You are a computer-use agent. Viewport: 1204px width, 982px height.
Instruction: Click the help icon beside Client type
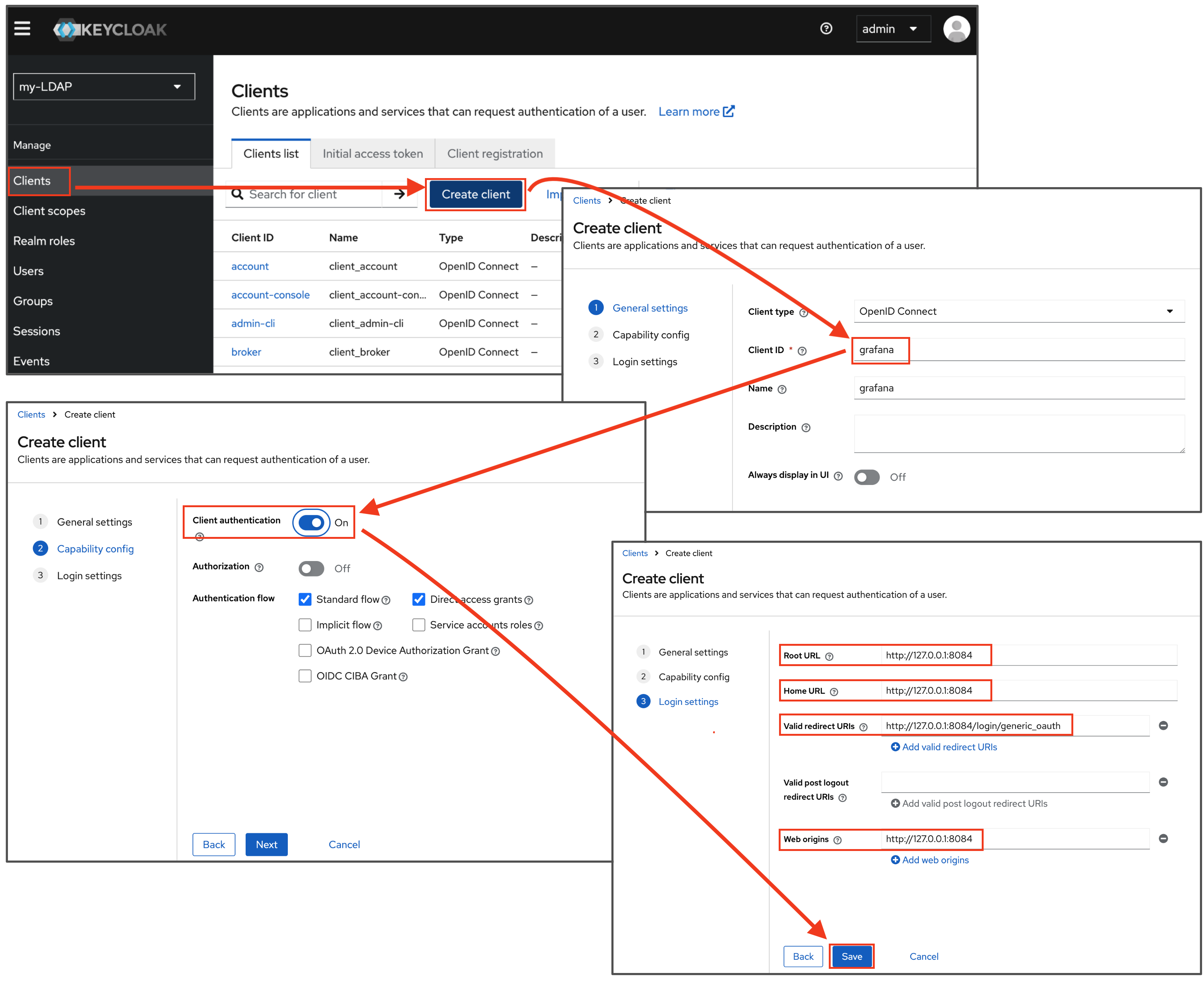pyautogui.click(x=803, y=313)
